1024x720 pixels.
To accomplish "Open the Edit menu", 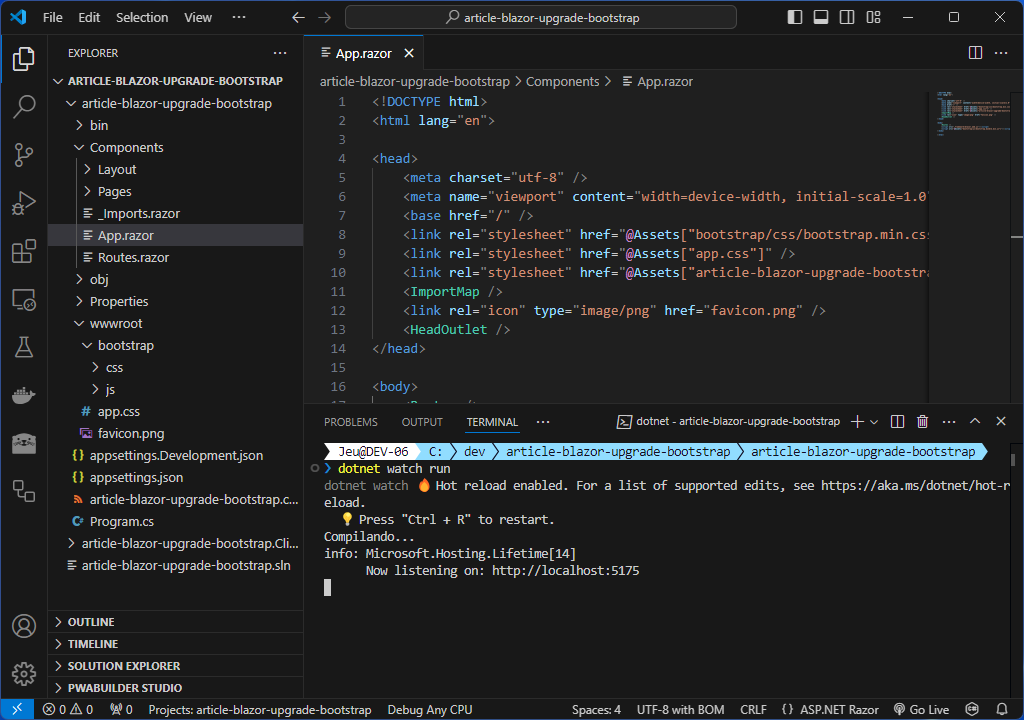I will [89, 18].
